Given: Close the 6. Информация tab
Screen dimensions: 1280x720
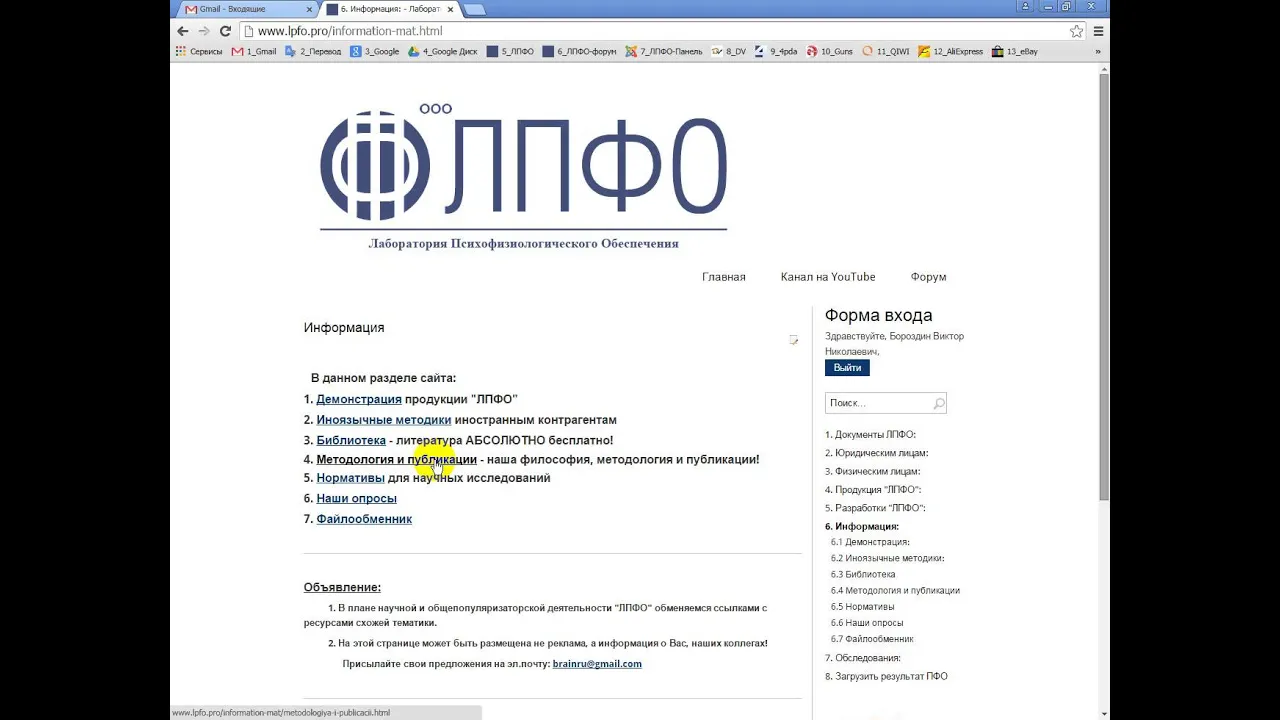Looking at the screenshot, I should coord(451,9).
